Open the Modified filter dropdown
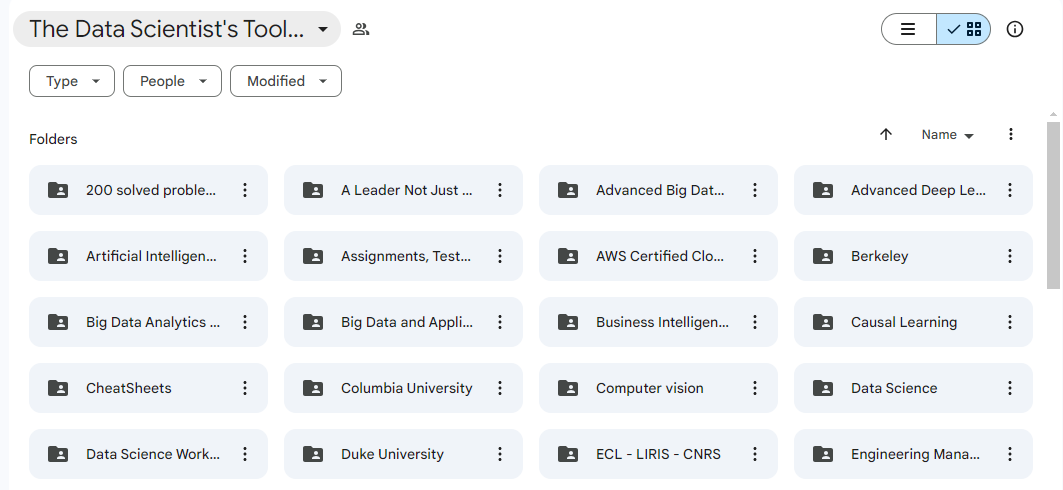 [x=286, y=81]
